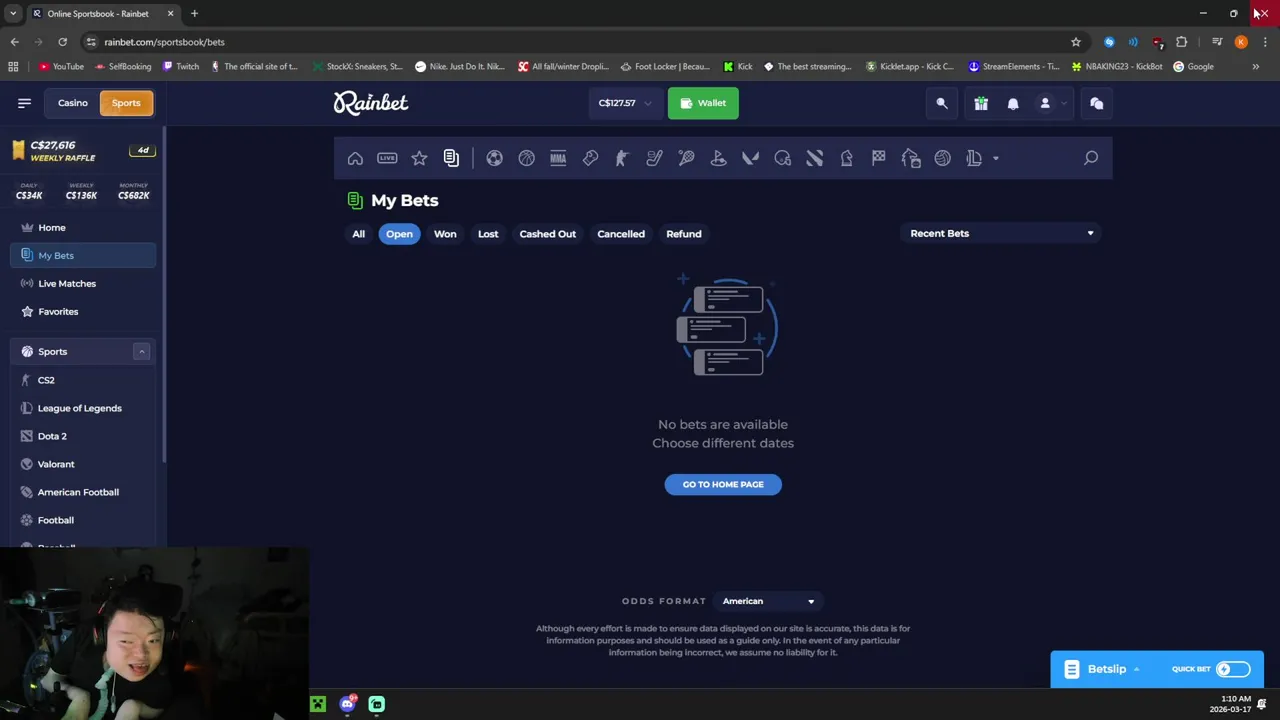1280x720 pixels.
Task: Change odds format from American
Action: tap(767, 601)
